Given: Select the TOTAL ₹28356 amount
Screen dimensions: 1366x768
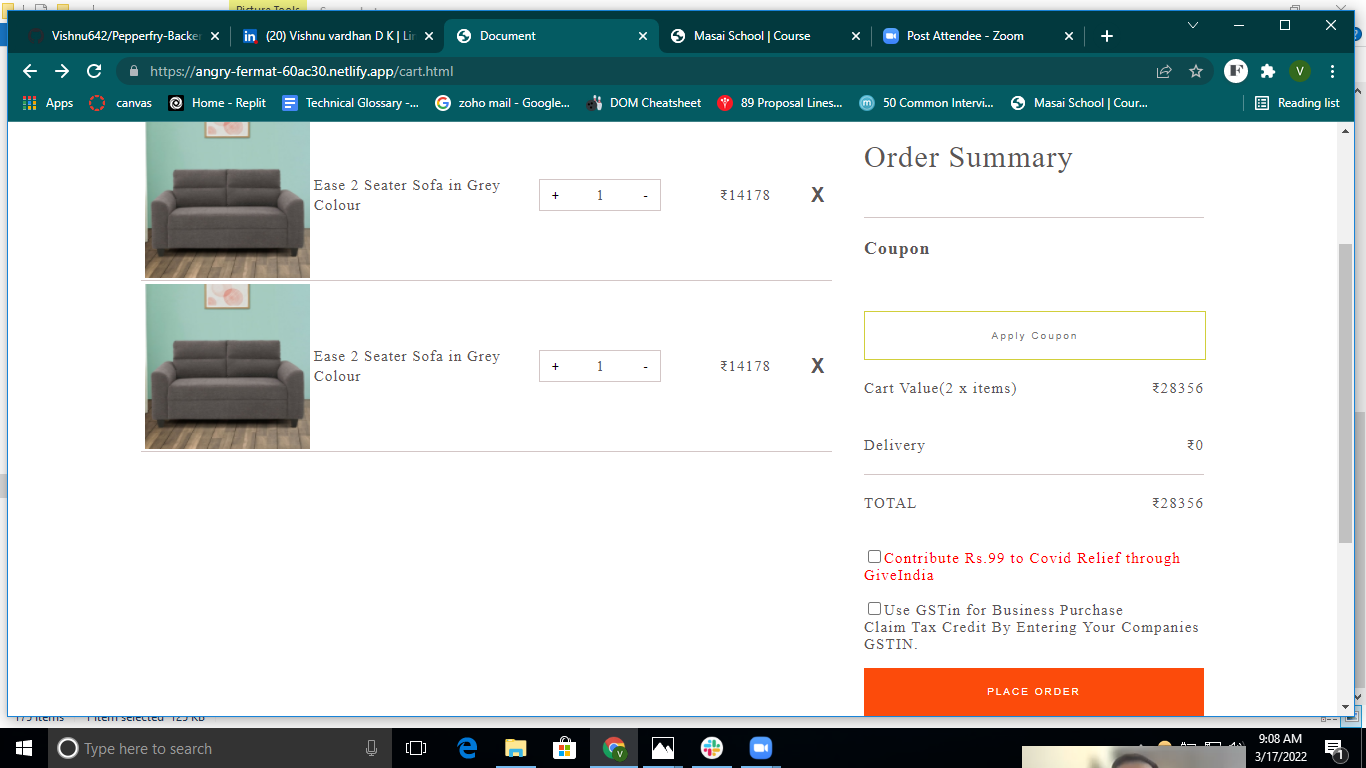Looking at the screenshot, I should coord(1178,503).
